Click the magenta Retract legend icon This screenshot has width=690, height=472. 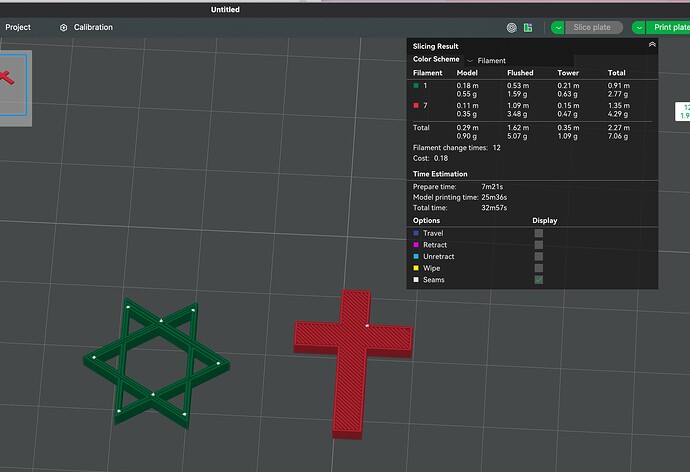pos(416,245)
